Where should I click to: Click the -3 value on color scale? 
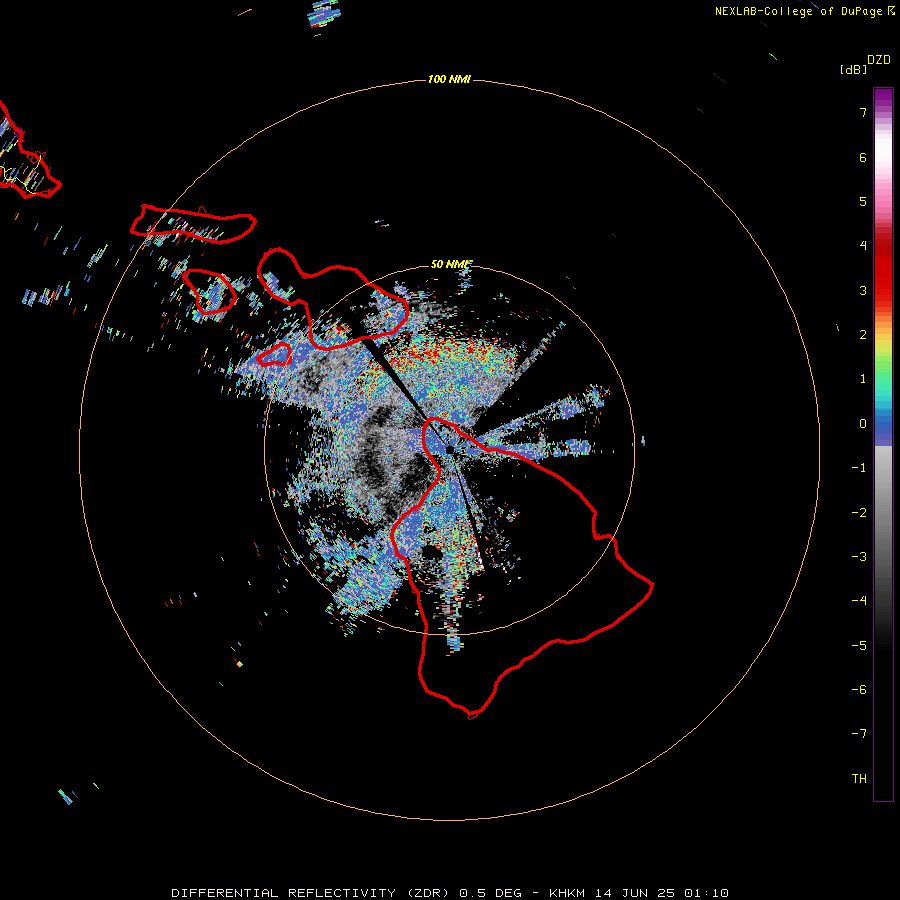[859, 557]
